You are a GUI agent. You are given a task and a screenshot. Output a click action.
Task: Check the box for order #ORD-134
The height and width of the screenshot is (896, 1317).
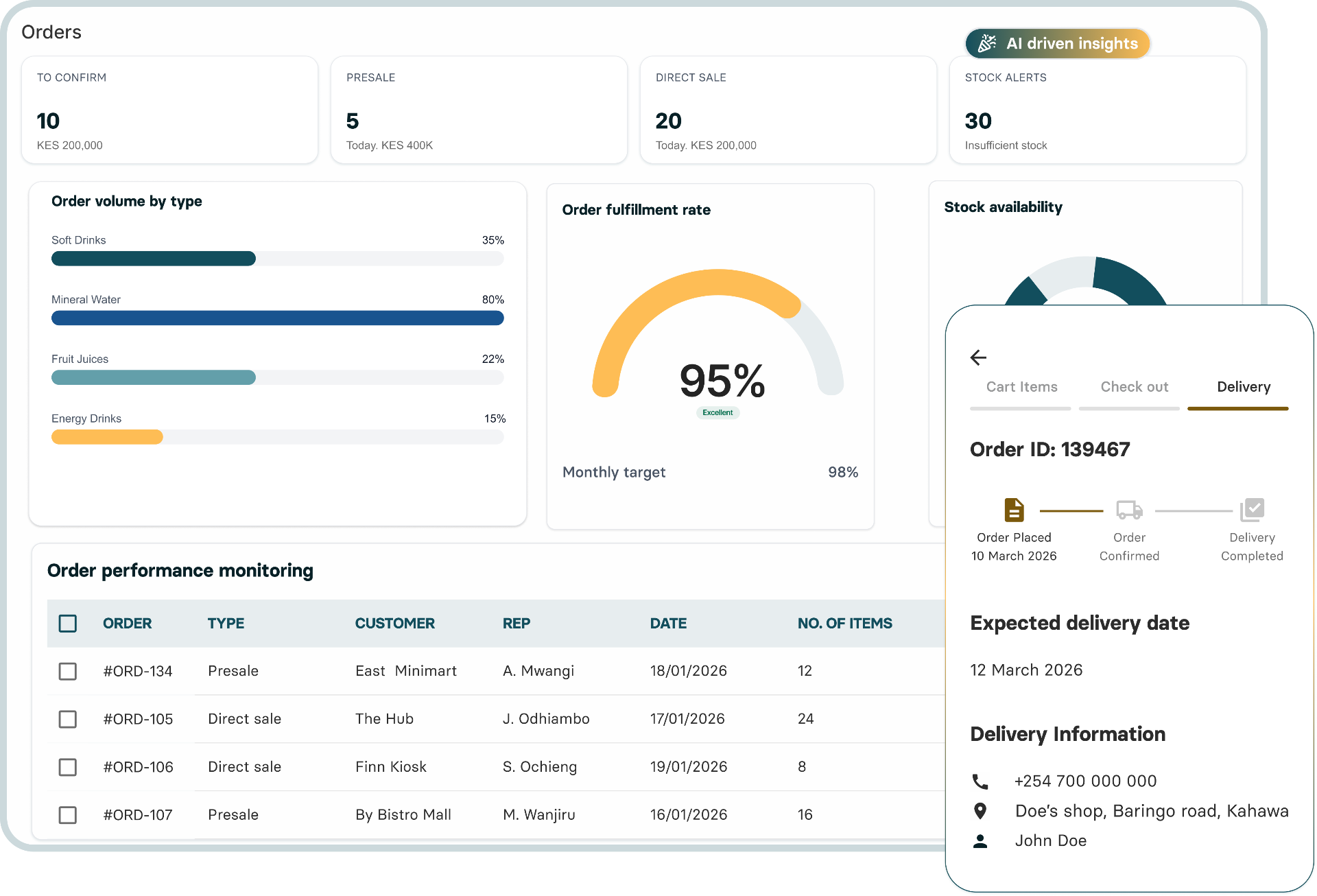(x=68, y=671)
